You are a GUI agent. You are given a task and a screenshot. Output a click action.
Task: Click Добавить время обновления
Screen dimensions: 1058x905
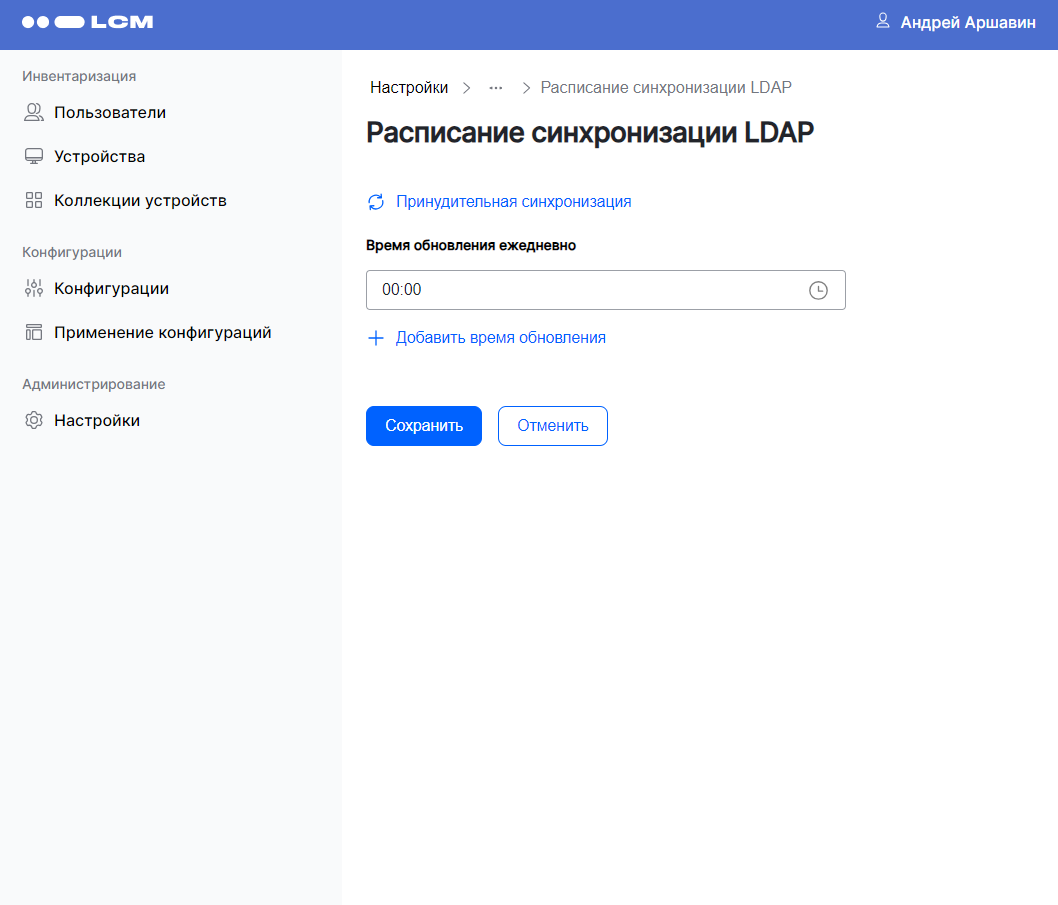[x=501, y=338]
